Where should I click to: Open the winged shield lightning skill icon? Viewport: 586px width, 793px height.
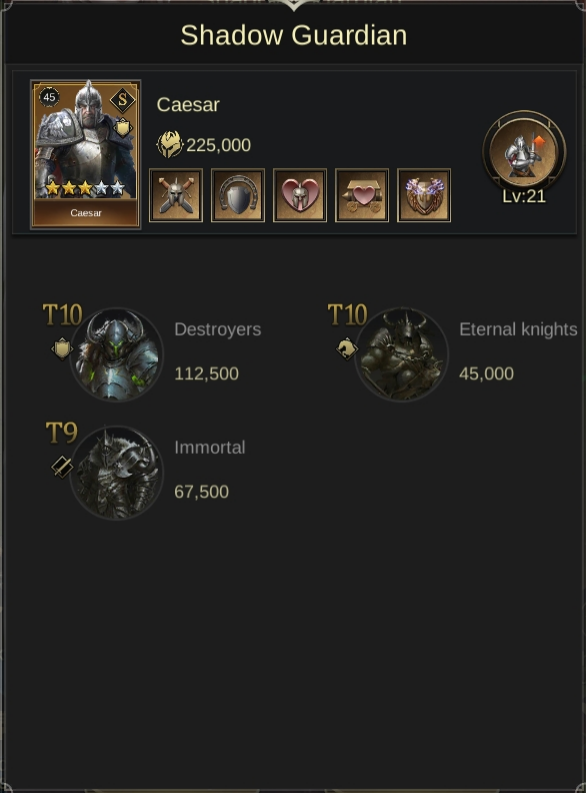[424, 195]
